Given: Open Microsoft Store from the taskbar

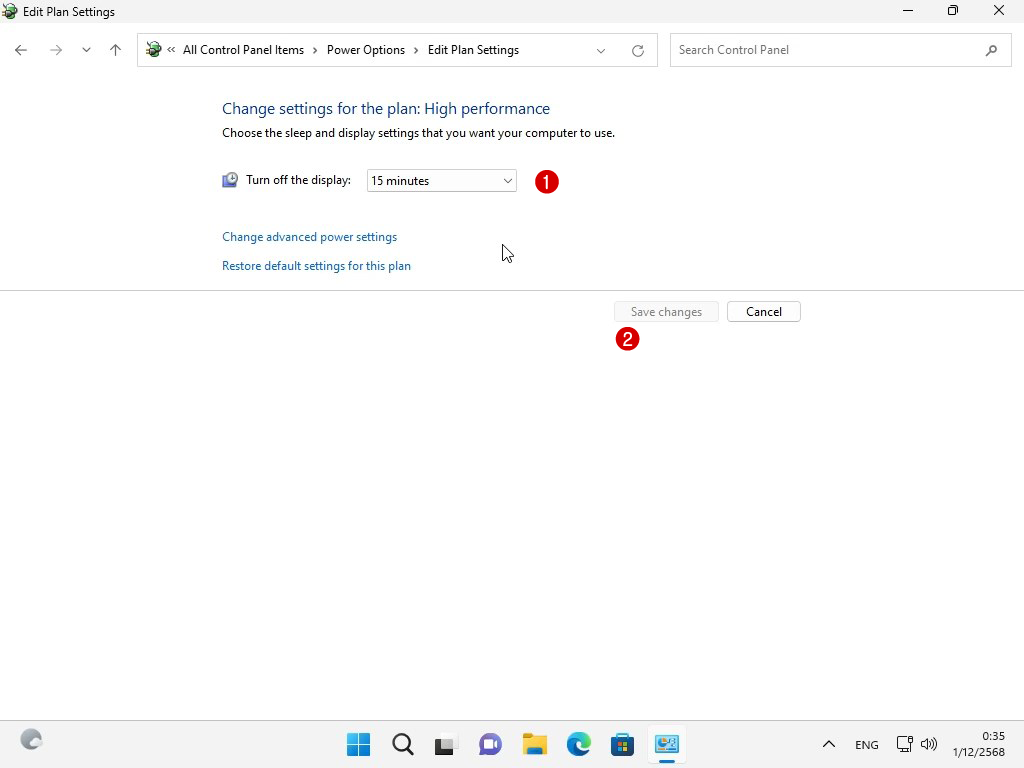Looking at the screenshot, I should tap(622, 744).
